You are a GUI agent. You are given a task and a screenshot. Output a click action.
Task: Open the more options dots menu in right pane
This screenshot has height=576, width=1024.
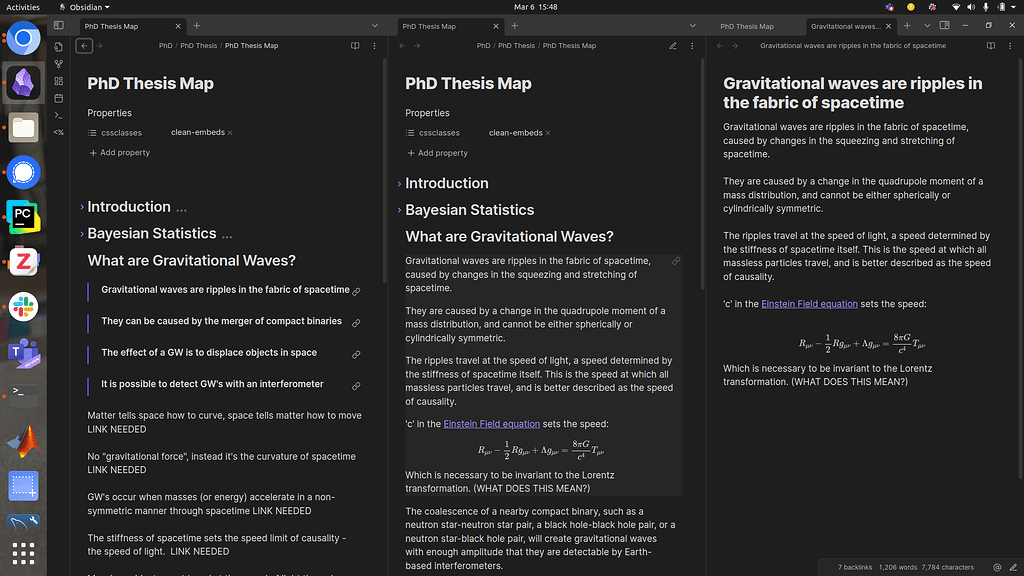(1012, 45)
